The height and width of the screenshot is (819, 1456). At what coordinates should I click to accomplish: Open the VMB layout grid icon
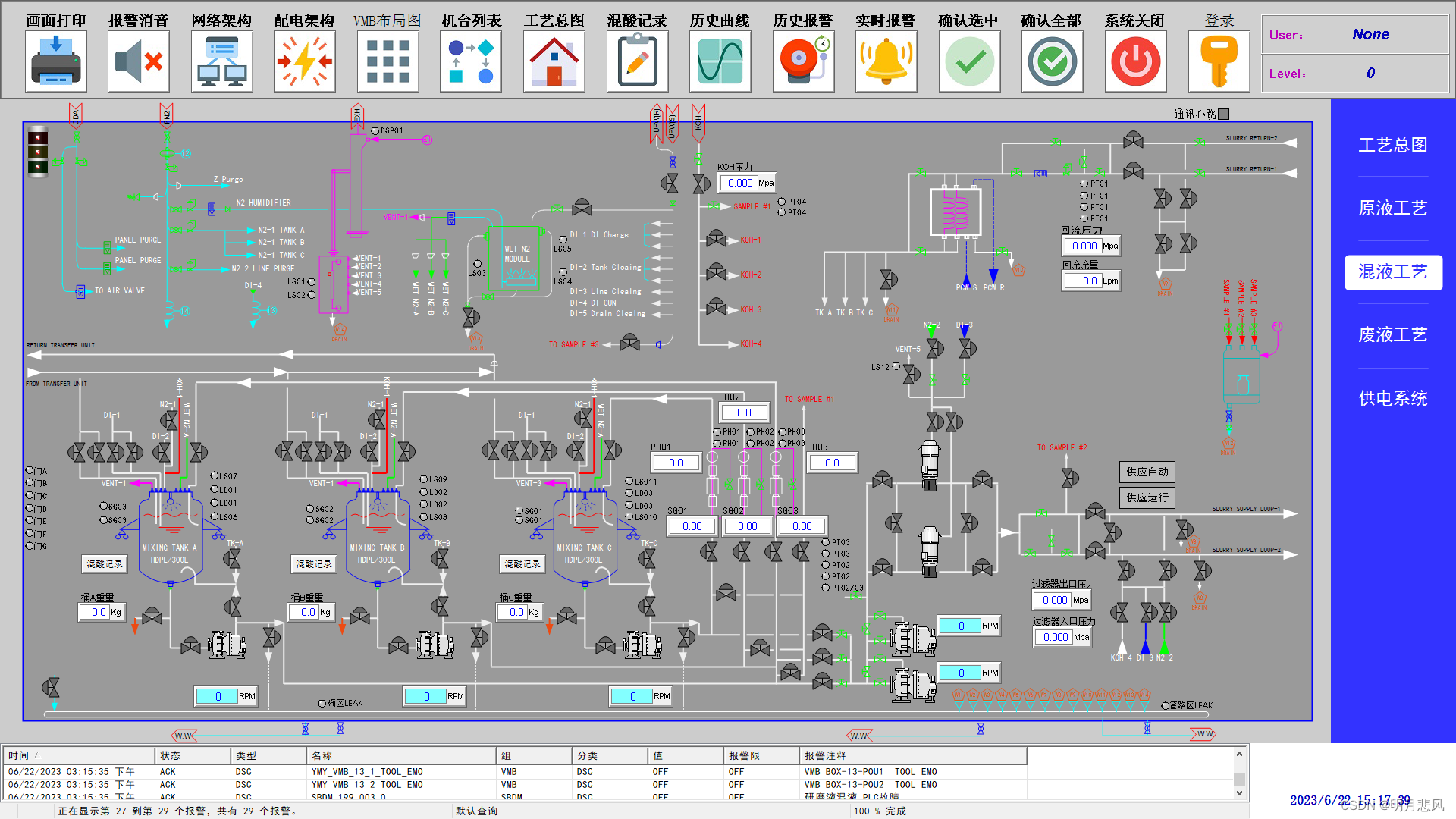pyautogui.click(x=388, y=61)
